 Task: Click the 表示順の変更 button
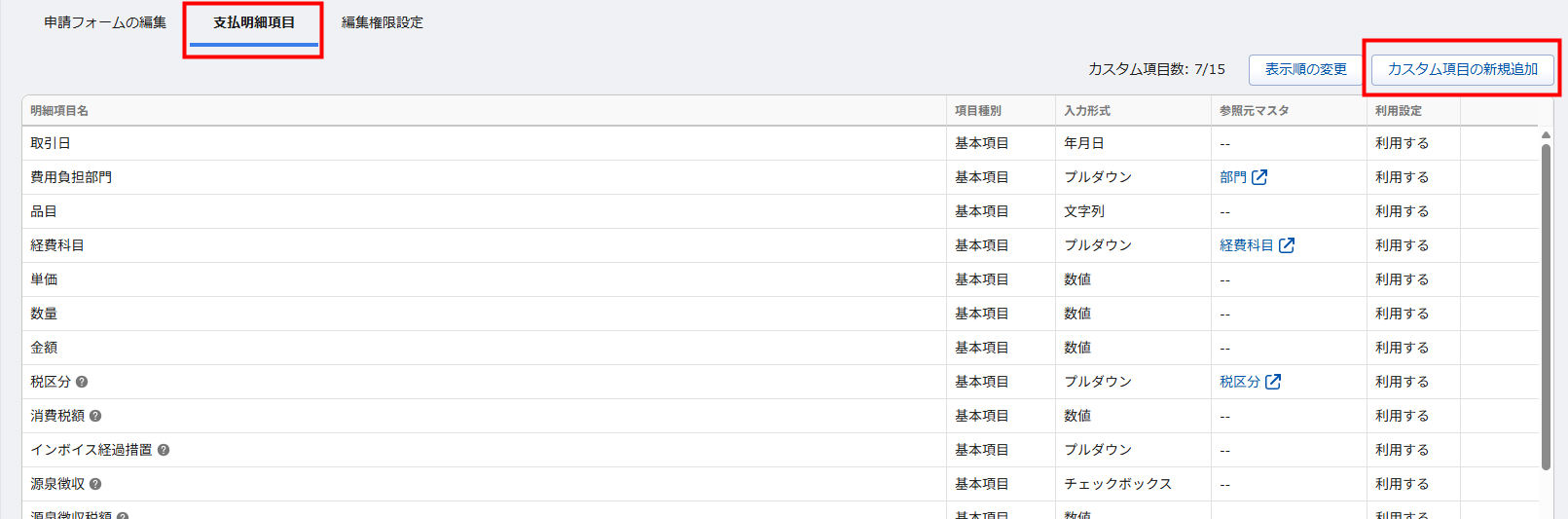(1305, 69)
